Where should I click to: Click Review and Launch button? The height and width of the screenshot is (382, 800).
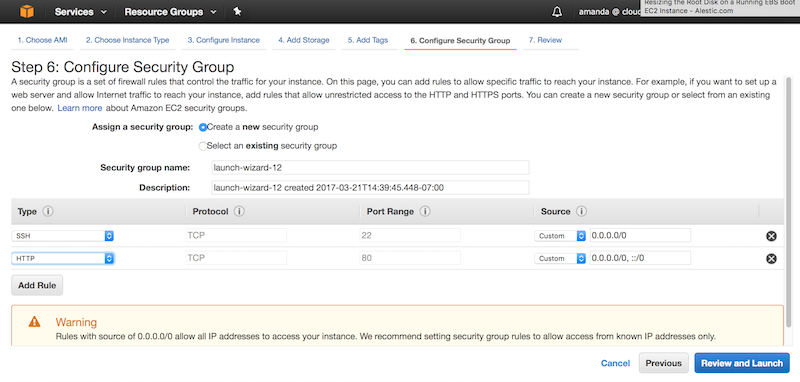point(742,363)
